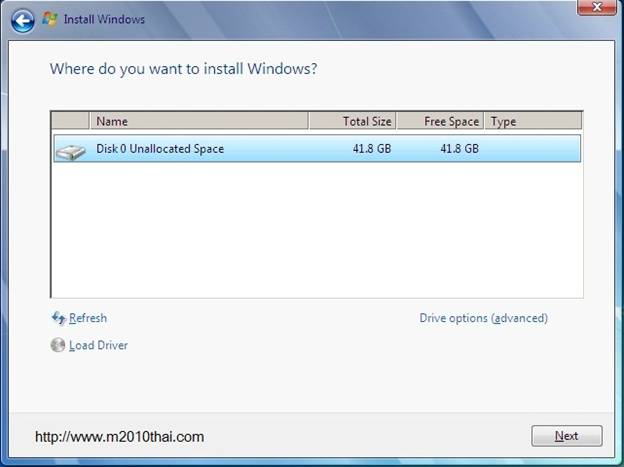The width and height of the screenshot is (624, 467).
Task: Click the Next button
Action: click(x=567, y=436)
